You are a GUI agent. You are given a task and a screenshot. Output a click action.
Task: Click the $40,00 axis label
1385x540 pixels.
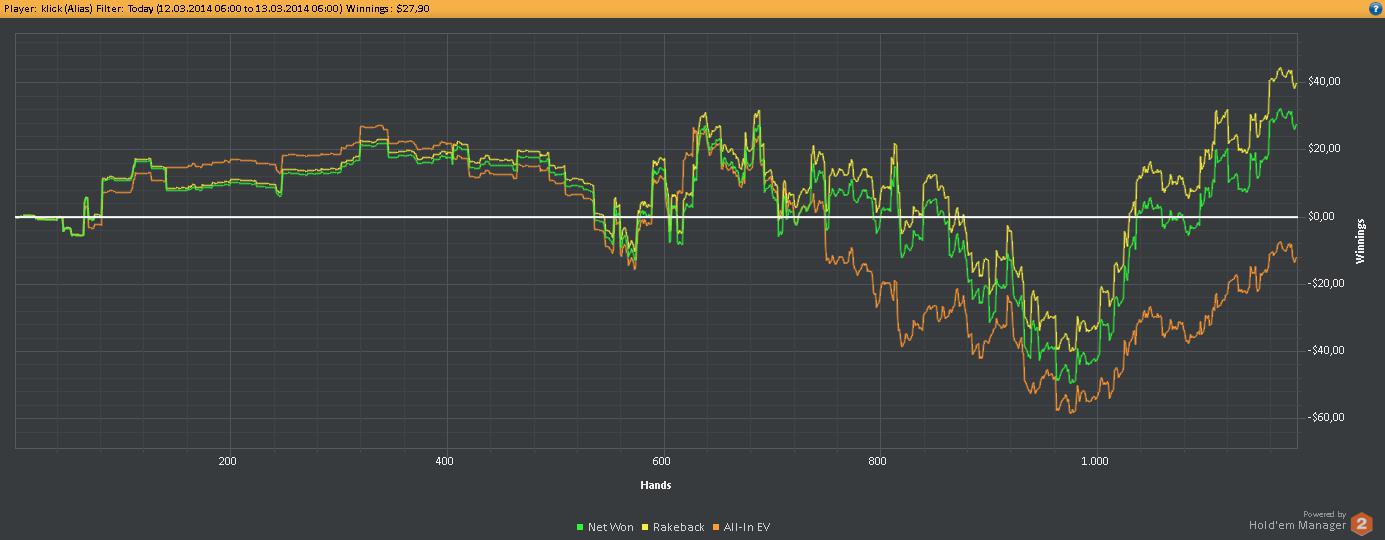coord(1324,81)
